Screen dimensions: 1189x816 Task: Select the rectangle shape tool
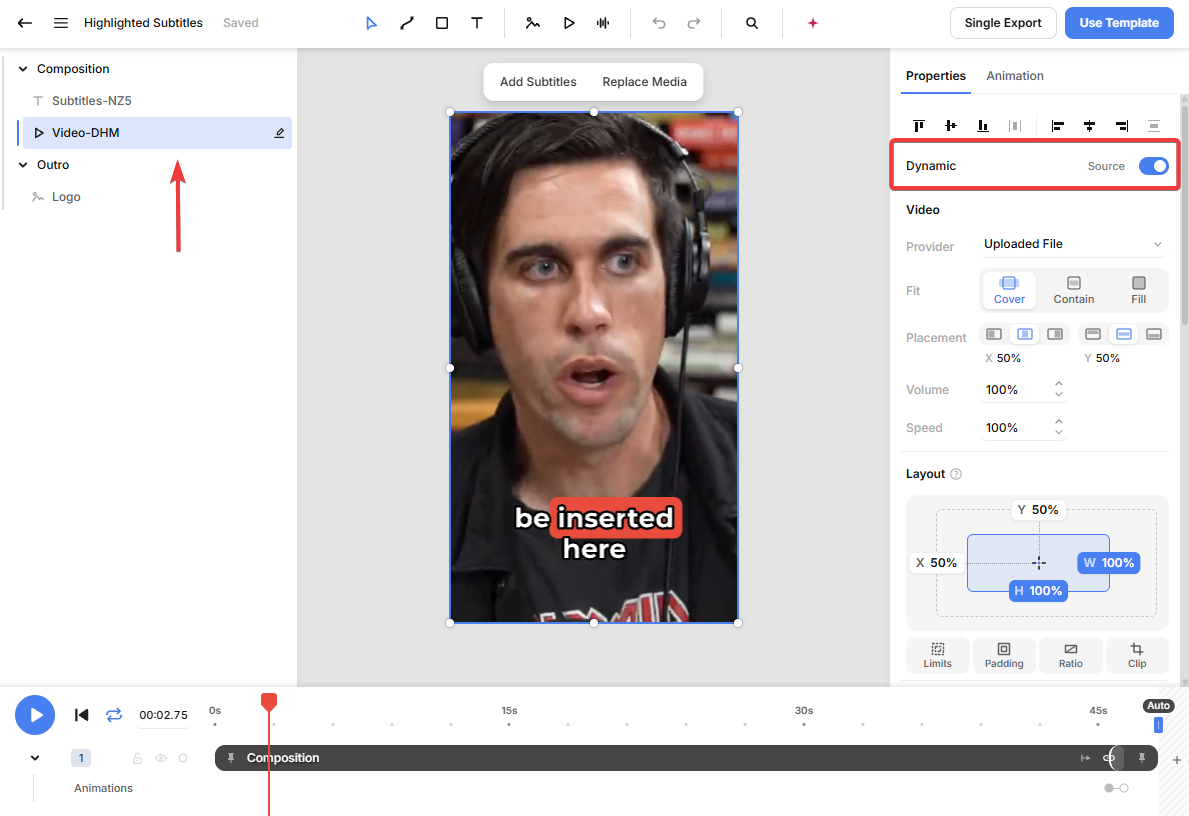click(x=442, y=23)
